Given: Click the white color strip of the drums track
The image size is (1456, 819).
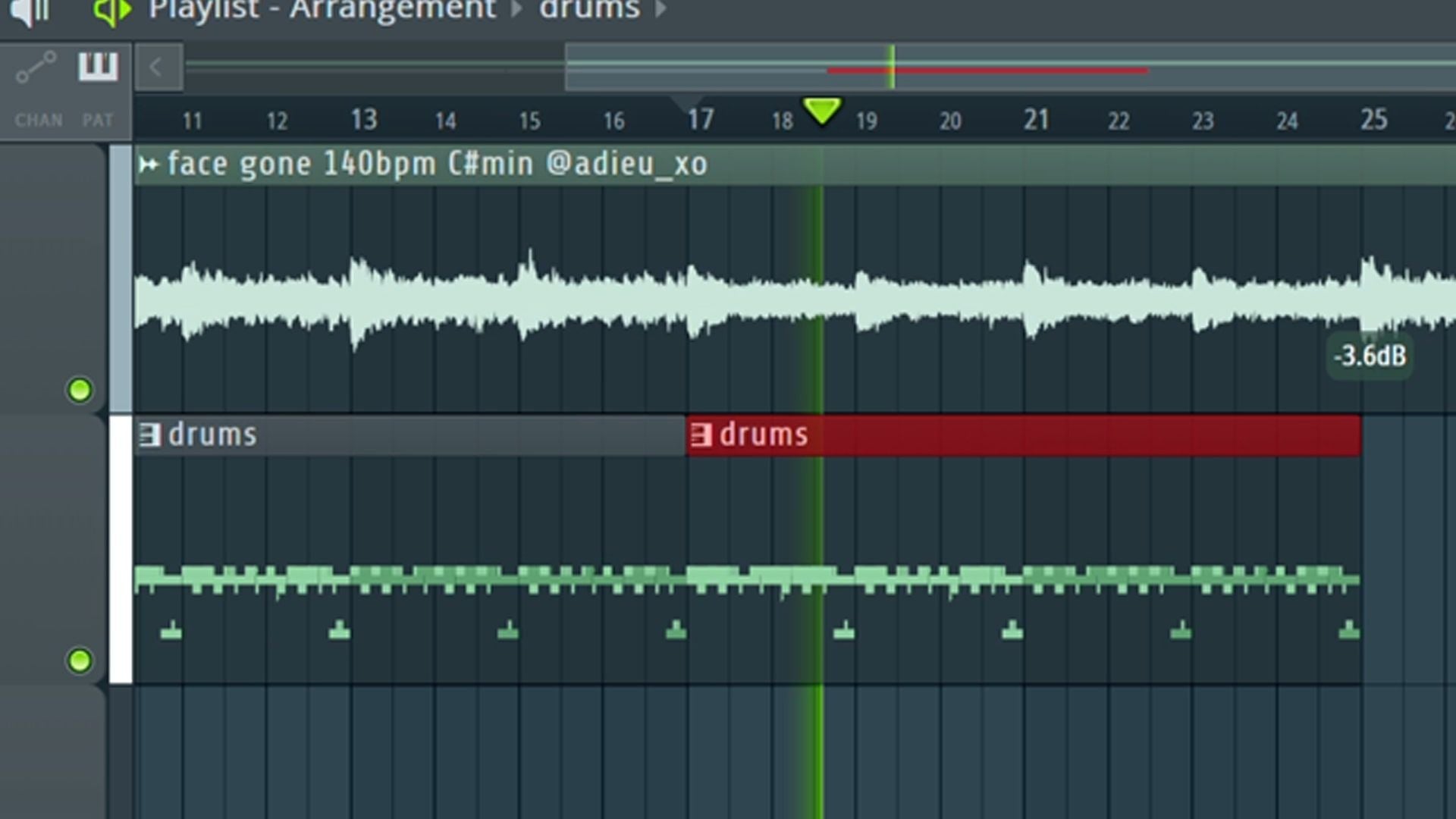Looking at the screenshot, I should (121, 550).
